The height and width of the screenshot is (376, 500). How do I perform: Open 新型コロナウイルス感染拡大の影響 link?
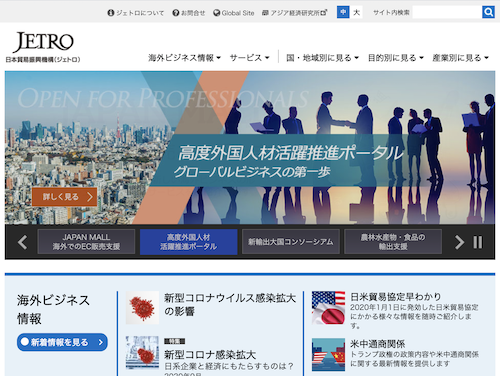coord(230,304)
